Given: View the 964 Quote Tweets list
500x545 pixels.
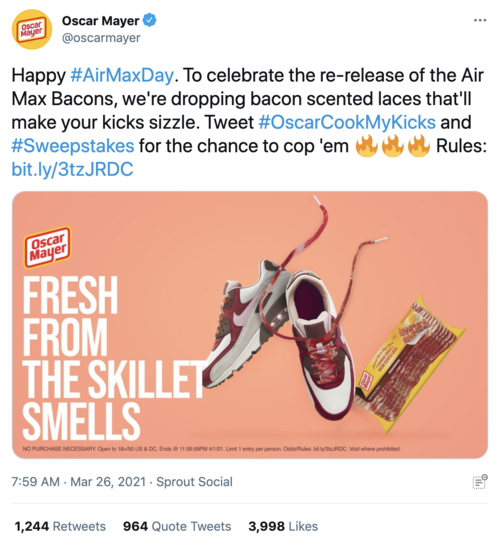Looking at the screenshot, I should coord(177,526).
